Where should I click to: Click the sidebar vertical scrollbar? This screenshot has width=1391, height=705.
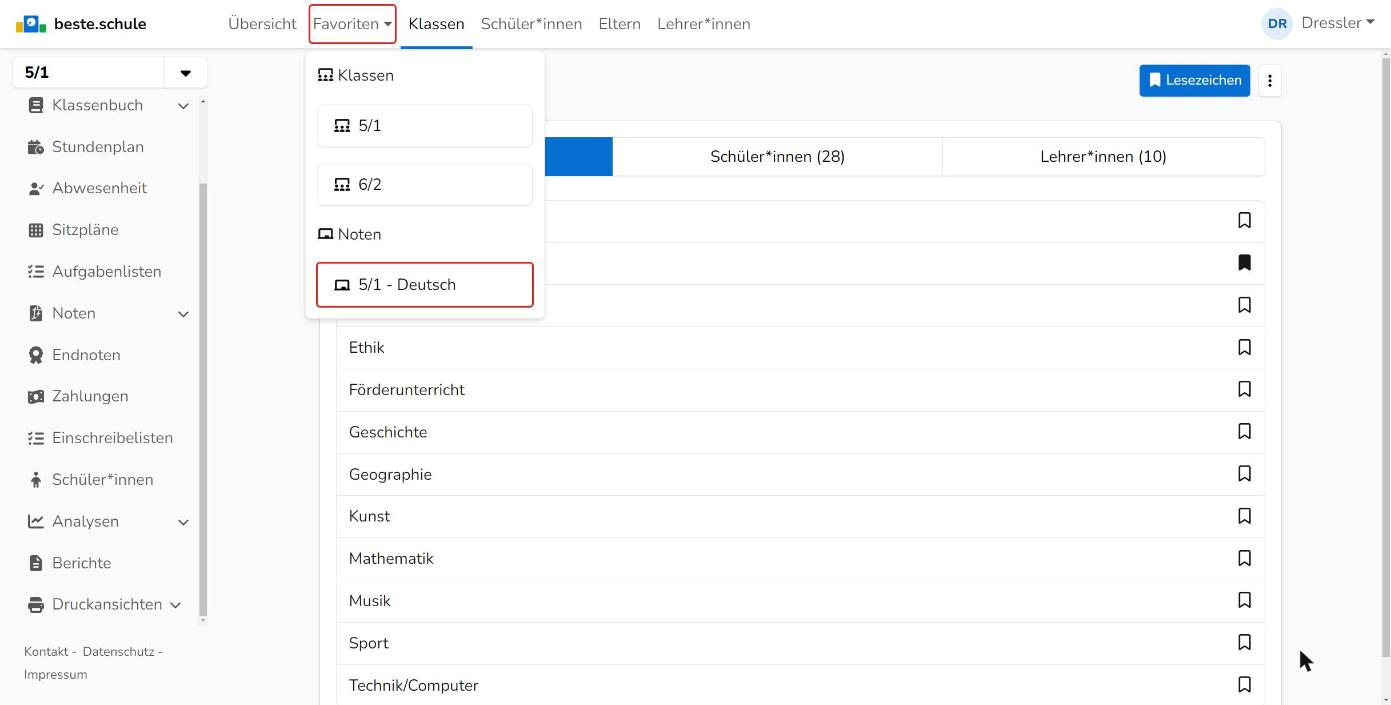point(203,400)
